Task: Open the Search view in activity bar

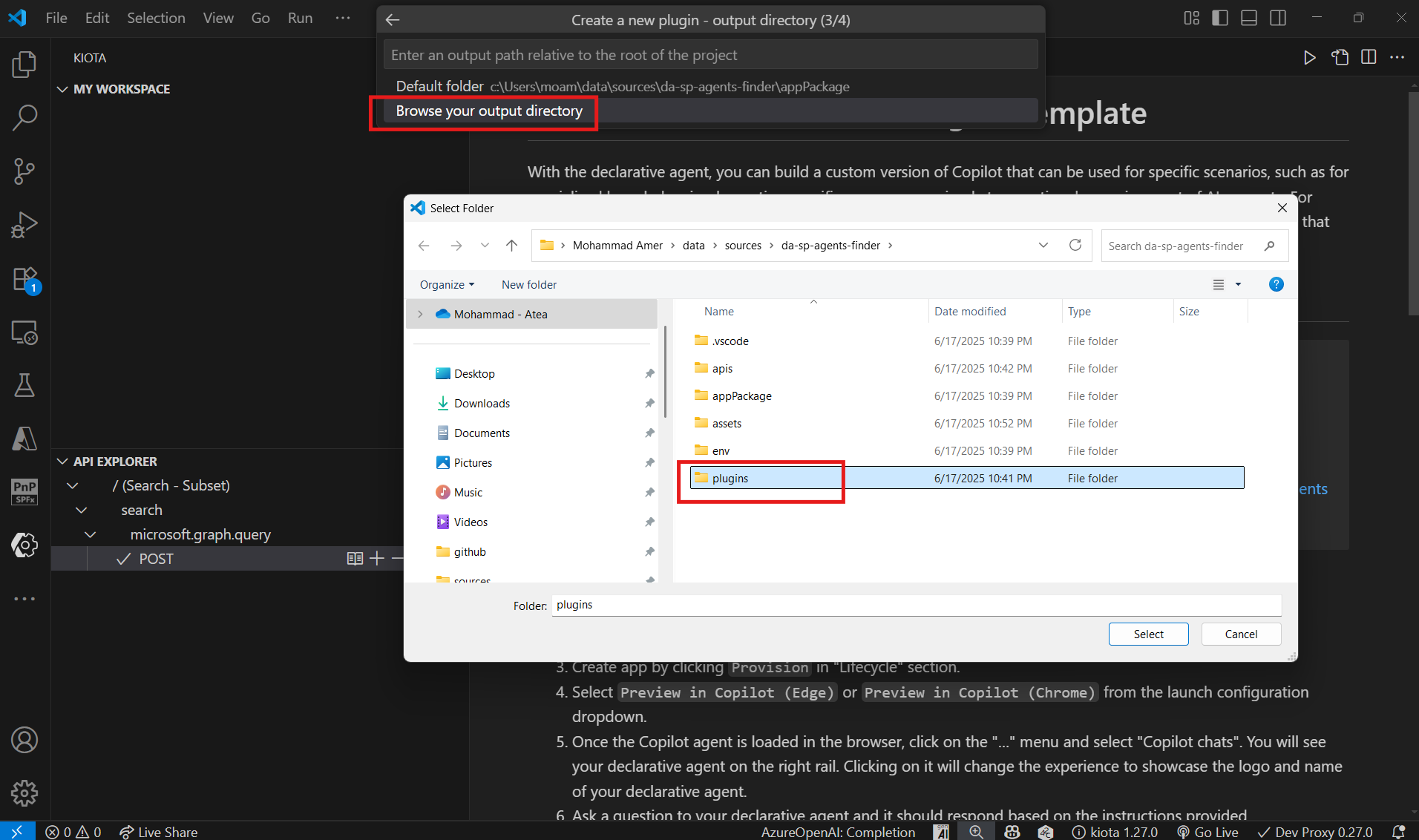Action: click(24, 117)
